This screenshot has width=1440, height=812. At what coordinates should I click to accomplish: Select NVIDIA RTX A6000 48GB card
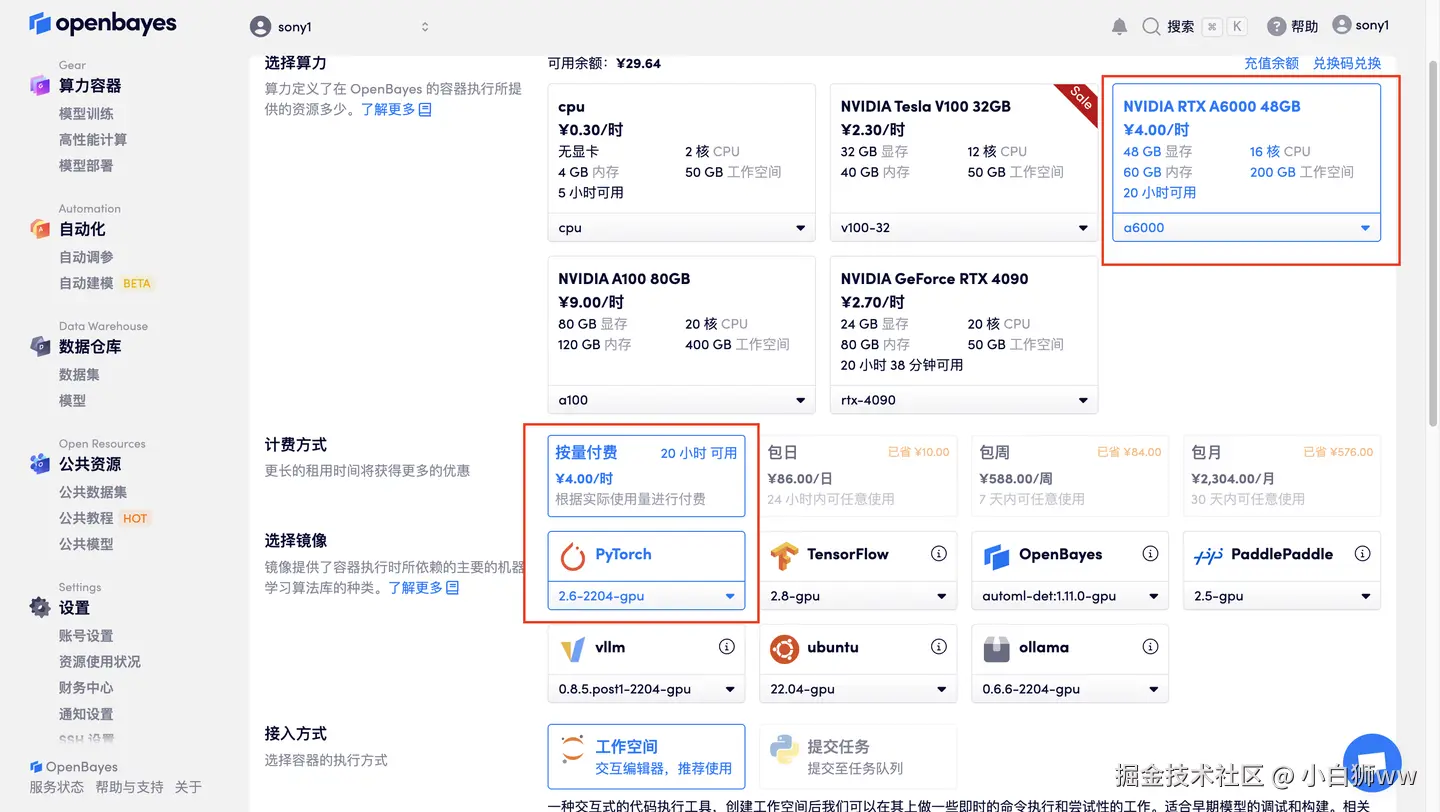(x=1246, y=148)
